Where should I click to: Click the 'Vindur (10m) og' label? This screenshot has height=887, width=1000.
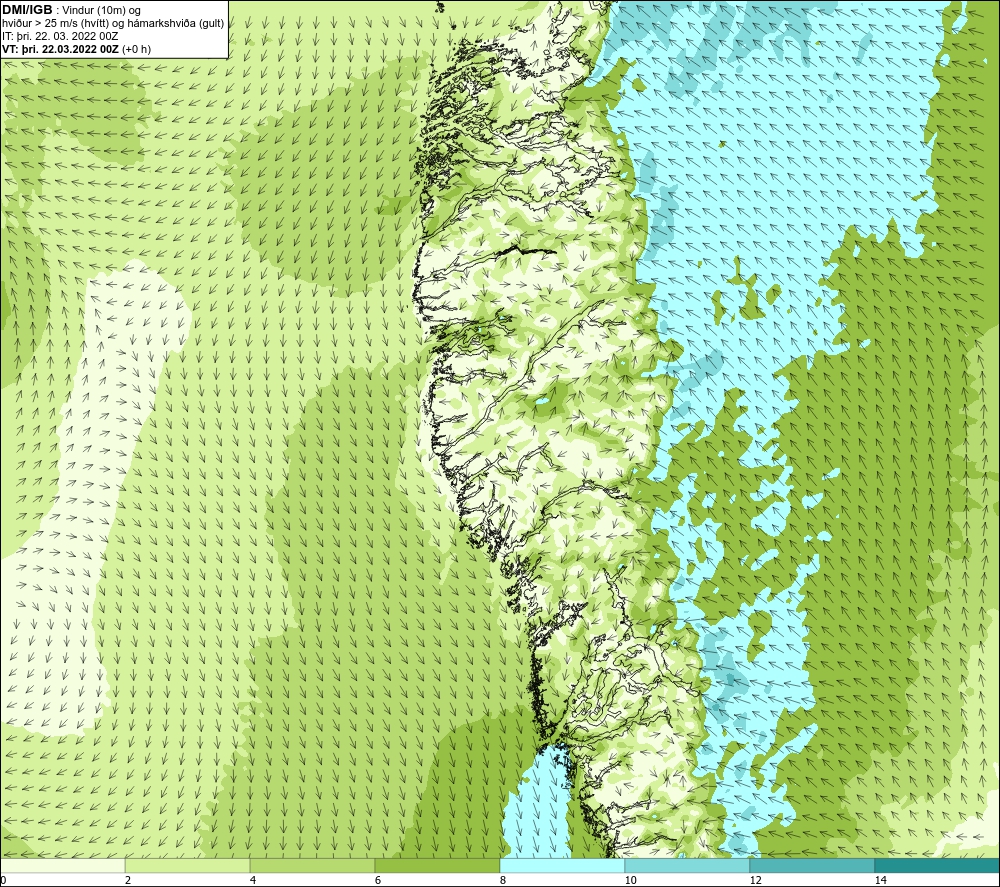click(101, 11)
